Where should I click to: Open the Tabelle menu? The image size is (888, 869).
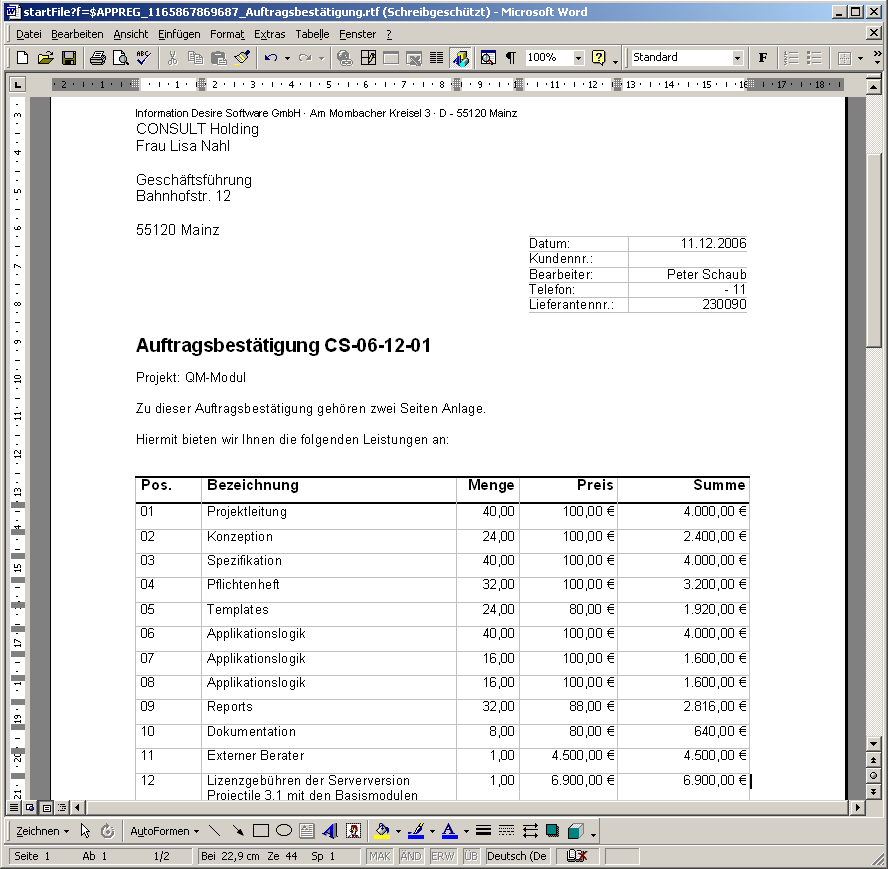point(312,34)
